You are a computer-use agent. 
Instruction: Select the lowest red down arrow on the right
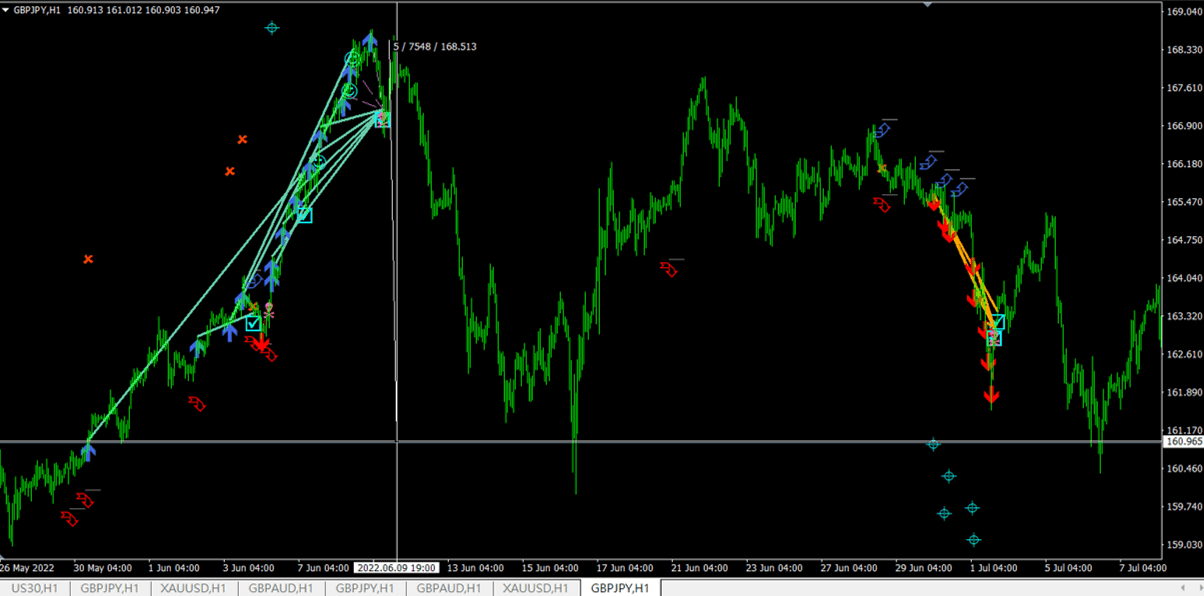tap(992, 397)
